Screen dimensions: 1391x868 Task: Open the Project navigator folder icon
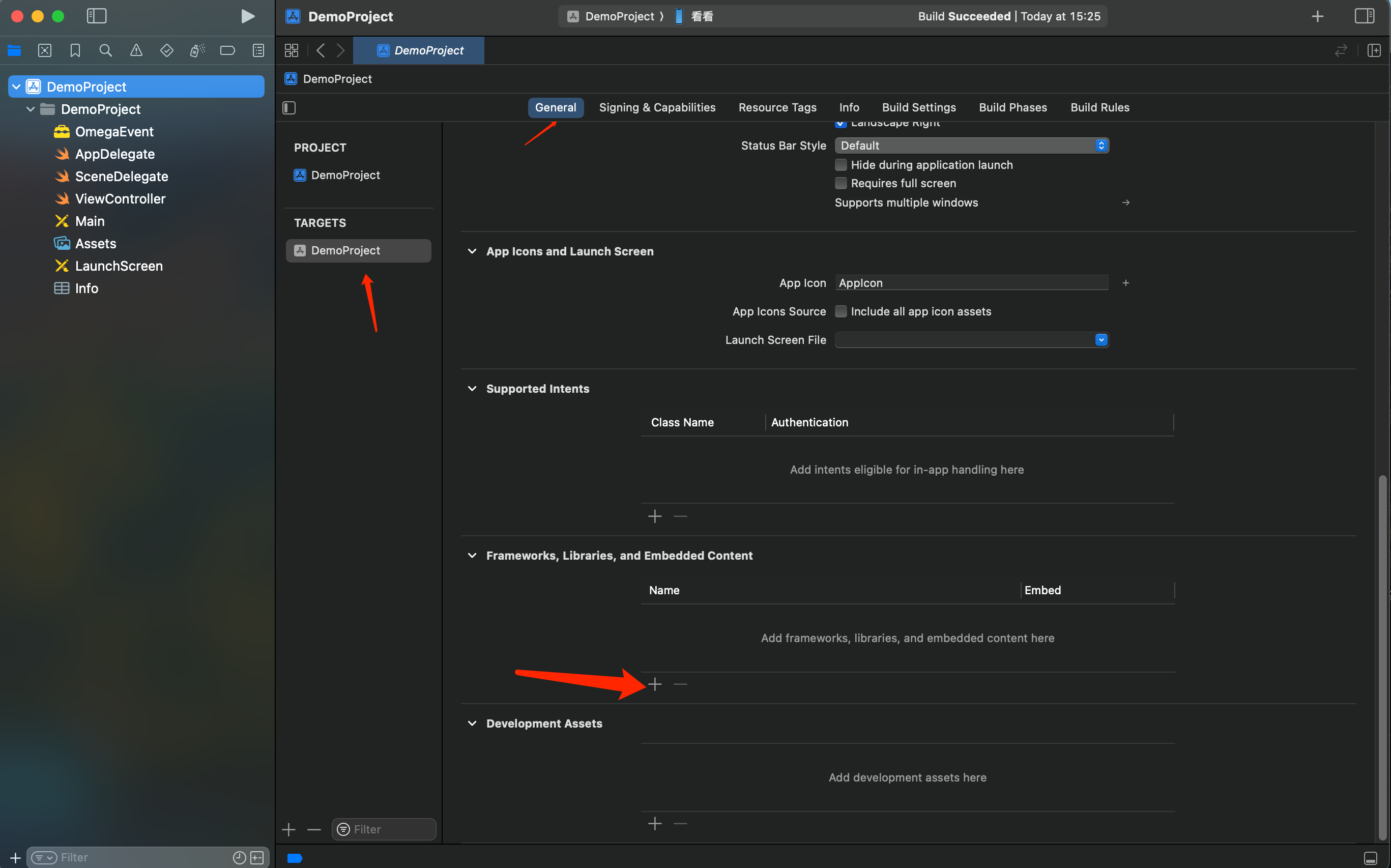(x=14, y=50)
